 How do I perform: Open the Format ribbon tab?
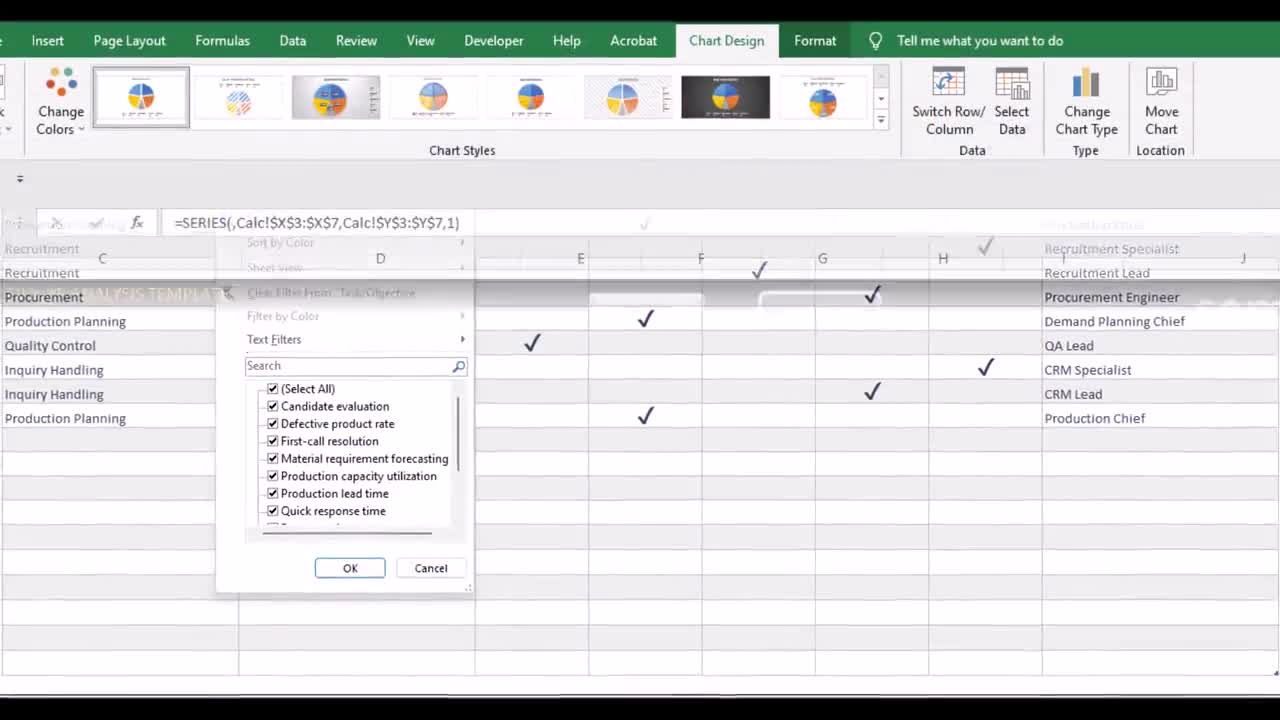814,41
